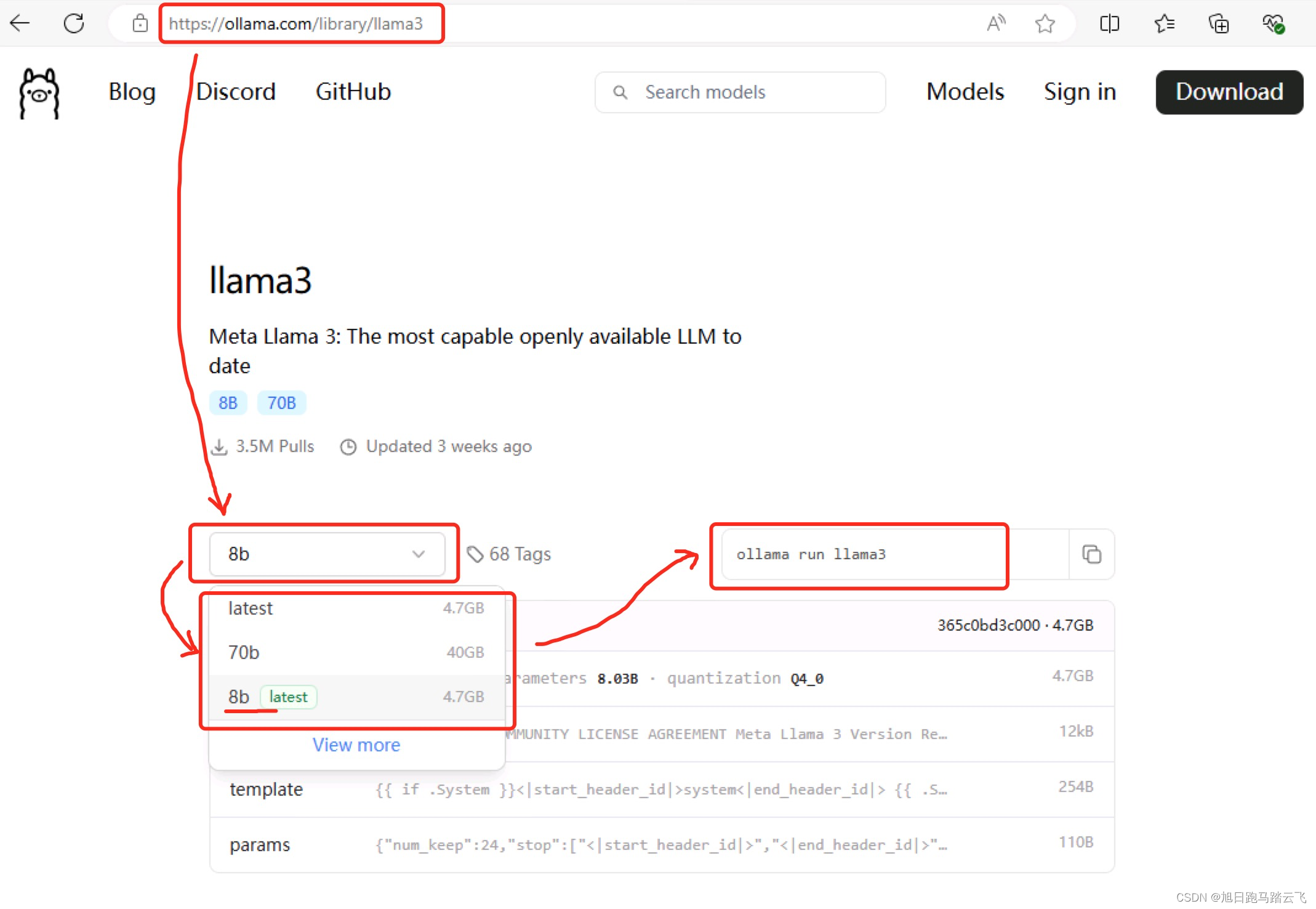This screenshot has width=1316, height=909.
Task: Open the split screen browser icon
Action: [x=1109, y=23]
